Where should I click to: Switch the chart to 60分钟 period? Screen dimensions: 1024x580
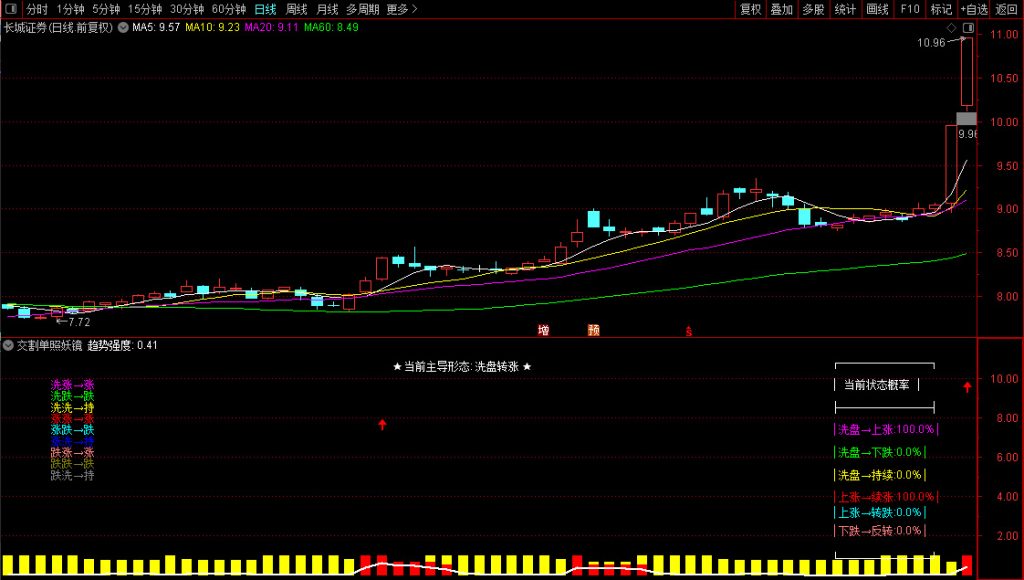pos(229,9)
